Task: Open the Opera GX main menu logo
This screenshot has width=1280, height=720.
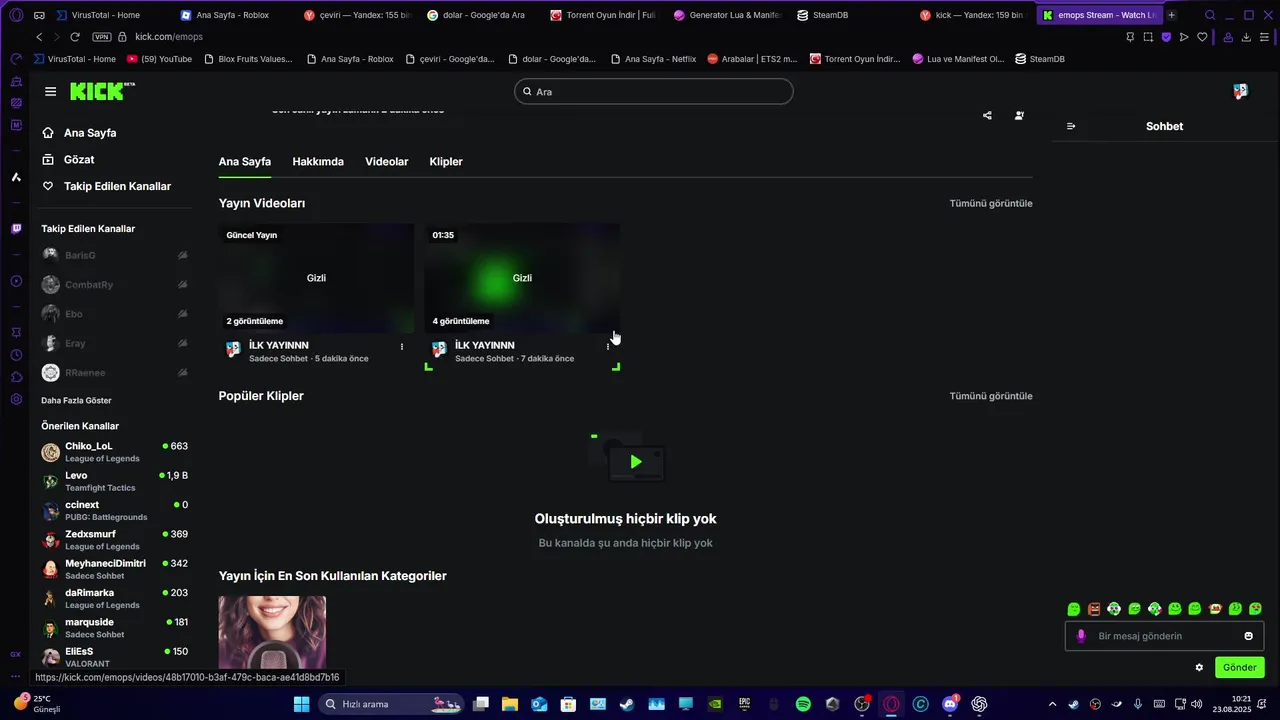Action: coord(15,15)
